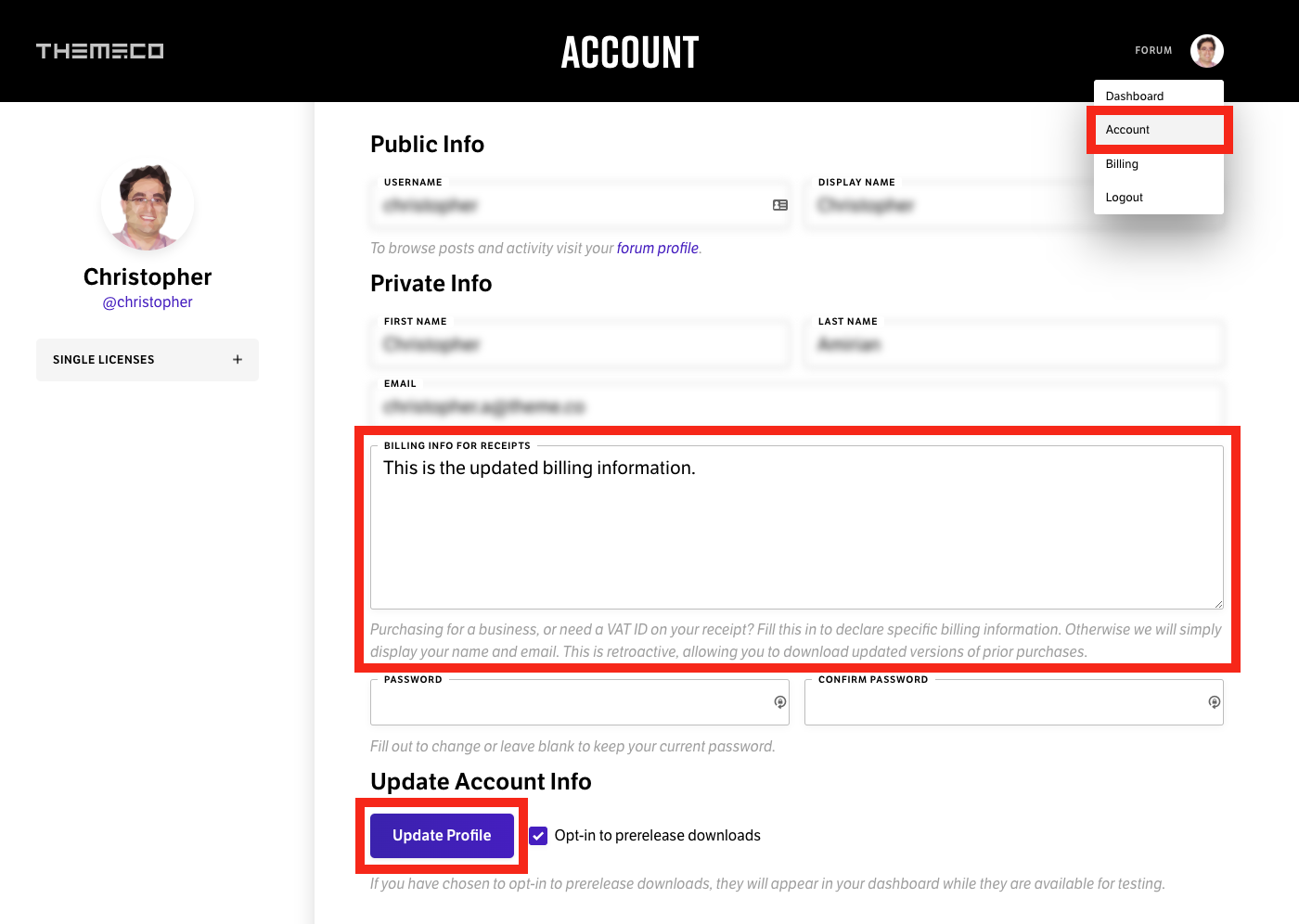Click the Themeco logo in the header

click(x=99, y=51)
